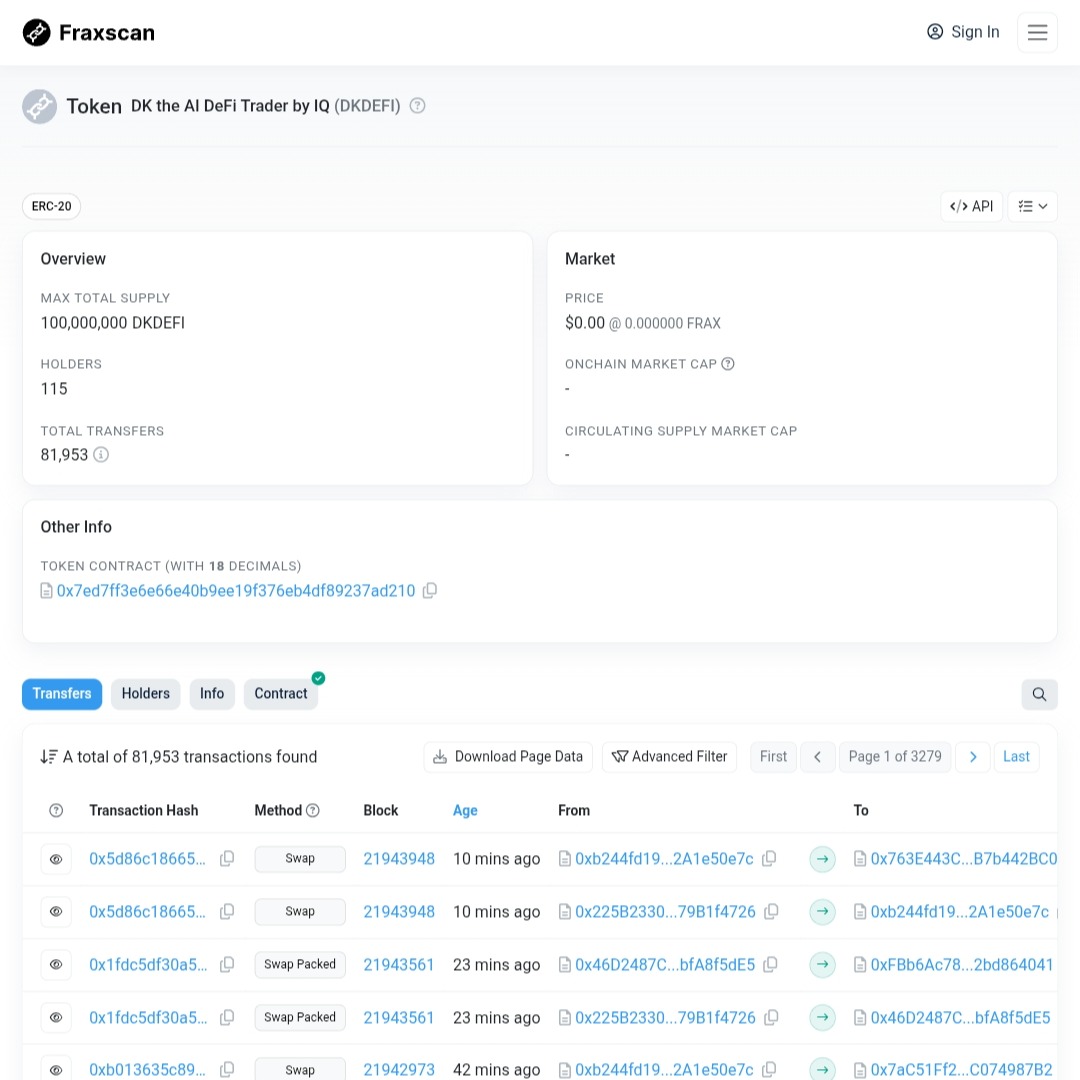
Task: Toggle Age column format
Action: (465, 811)
